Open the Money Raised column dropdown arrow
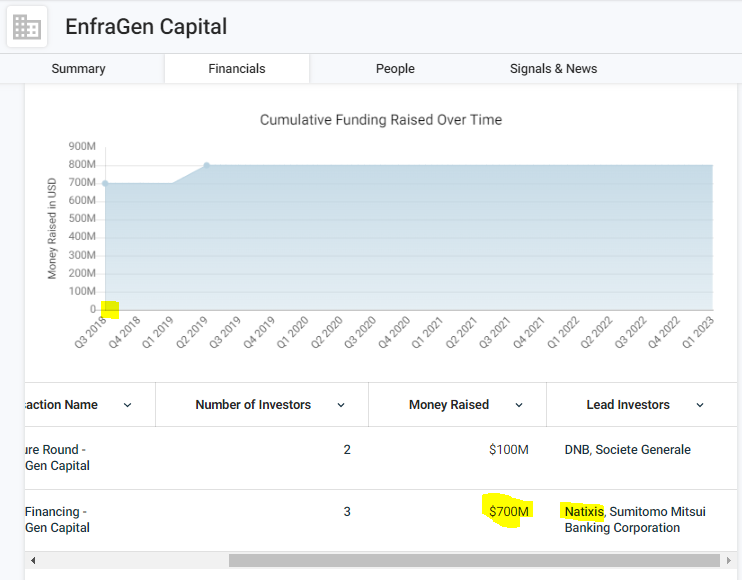This screenshot has width=742, height=580. pos(519,405)
